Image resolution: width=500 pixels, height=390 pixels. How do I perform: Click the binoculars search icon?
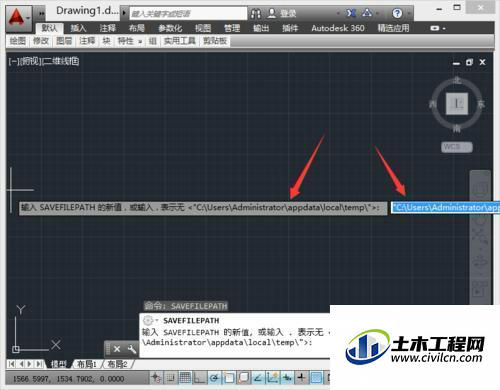click(x=256, y=13)
